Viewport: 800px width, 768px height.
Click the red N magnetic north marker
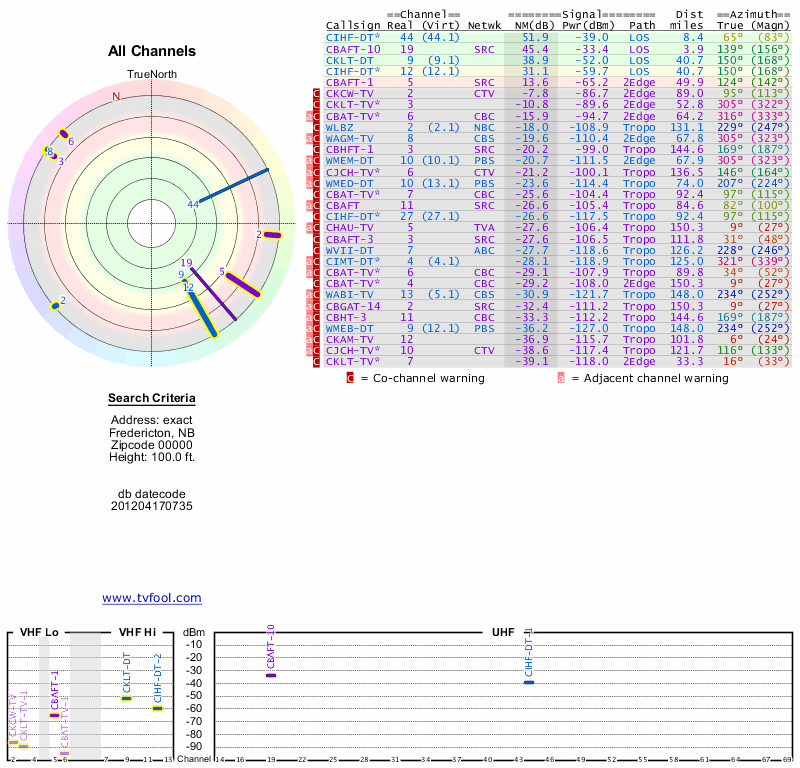click(116, 97)
